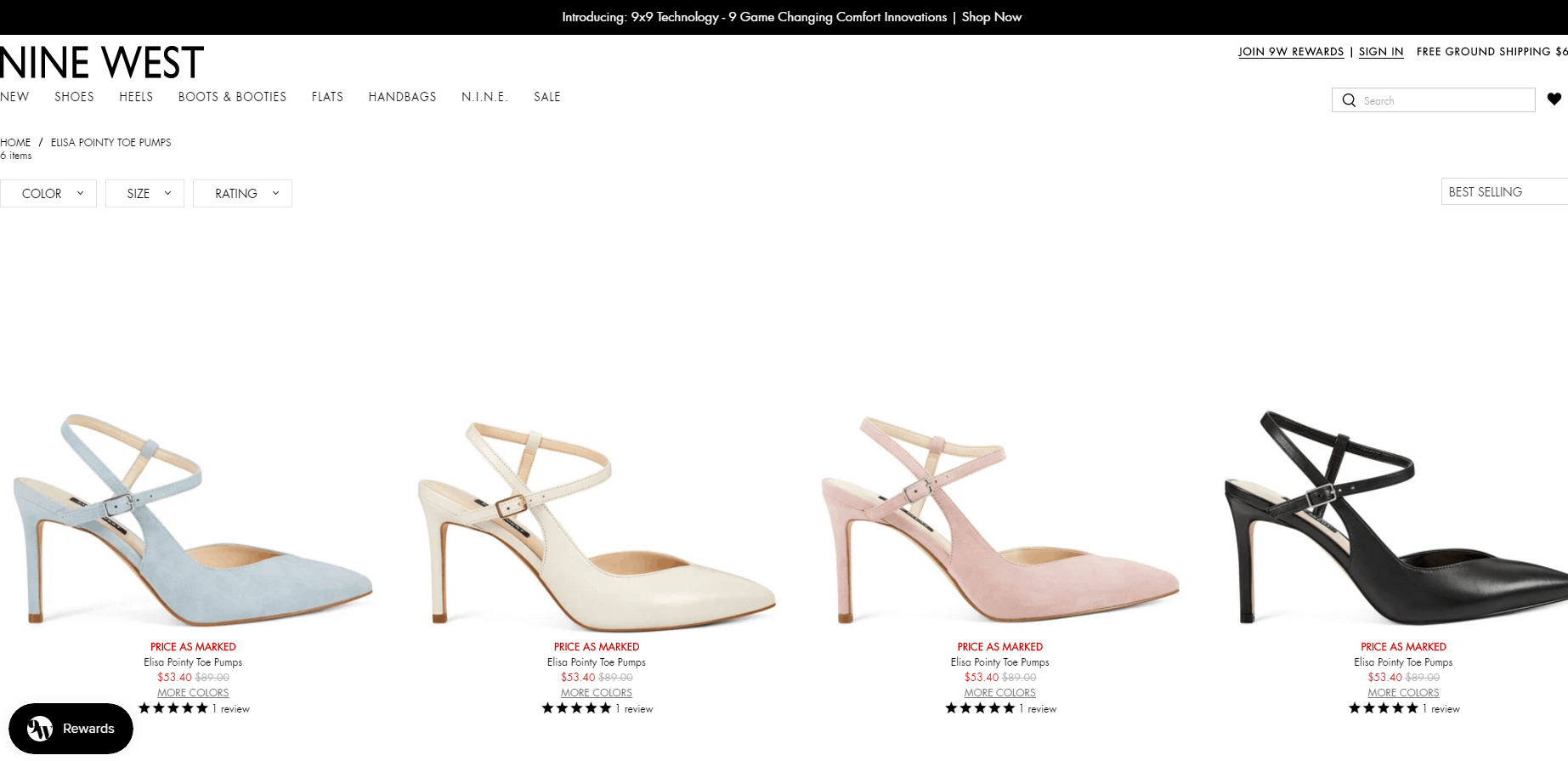The width and height of the screenshot is (1568, 761).
Task: Click the black pump's product title
Action: (1404, 662)
